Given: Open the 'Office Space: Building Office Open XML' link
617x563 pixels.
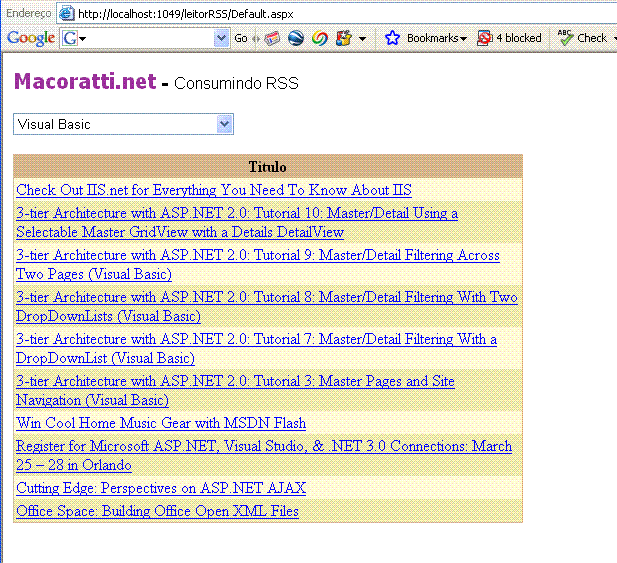Looking at the screenshot, I should 157,511.
